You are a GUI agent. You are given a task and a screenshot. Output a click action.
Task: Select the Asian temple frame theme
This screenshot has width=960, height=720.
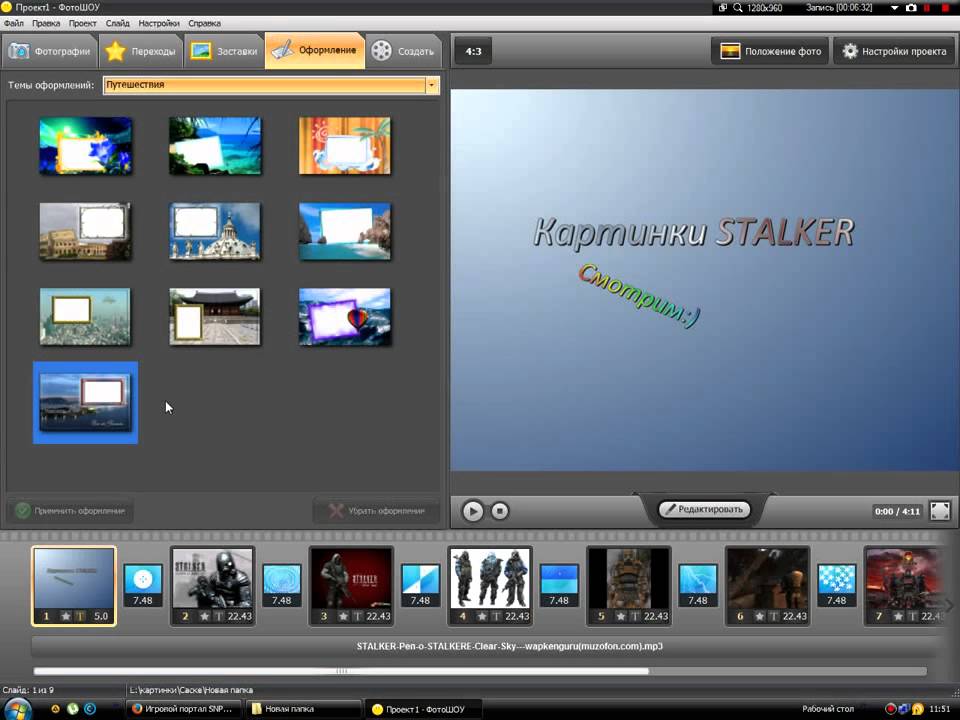[215, 317]
